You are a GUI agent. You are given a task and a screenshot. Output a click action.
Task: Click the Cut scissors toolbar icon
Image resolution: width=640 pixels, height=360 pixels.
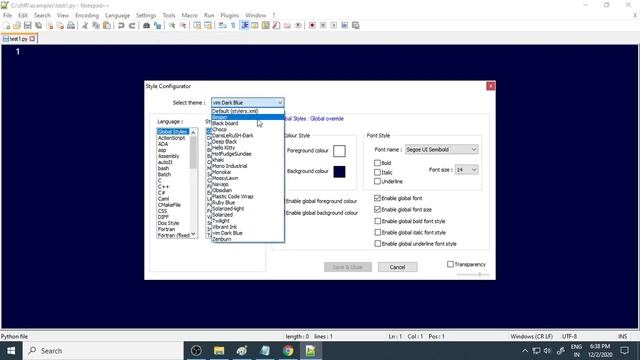click(85, 25)
